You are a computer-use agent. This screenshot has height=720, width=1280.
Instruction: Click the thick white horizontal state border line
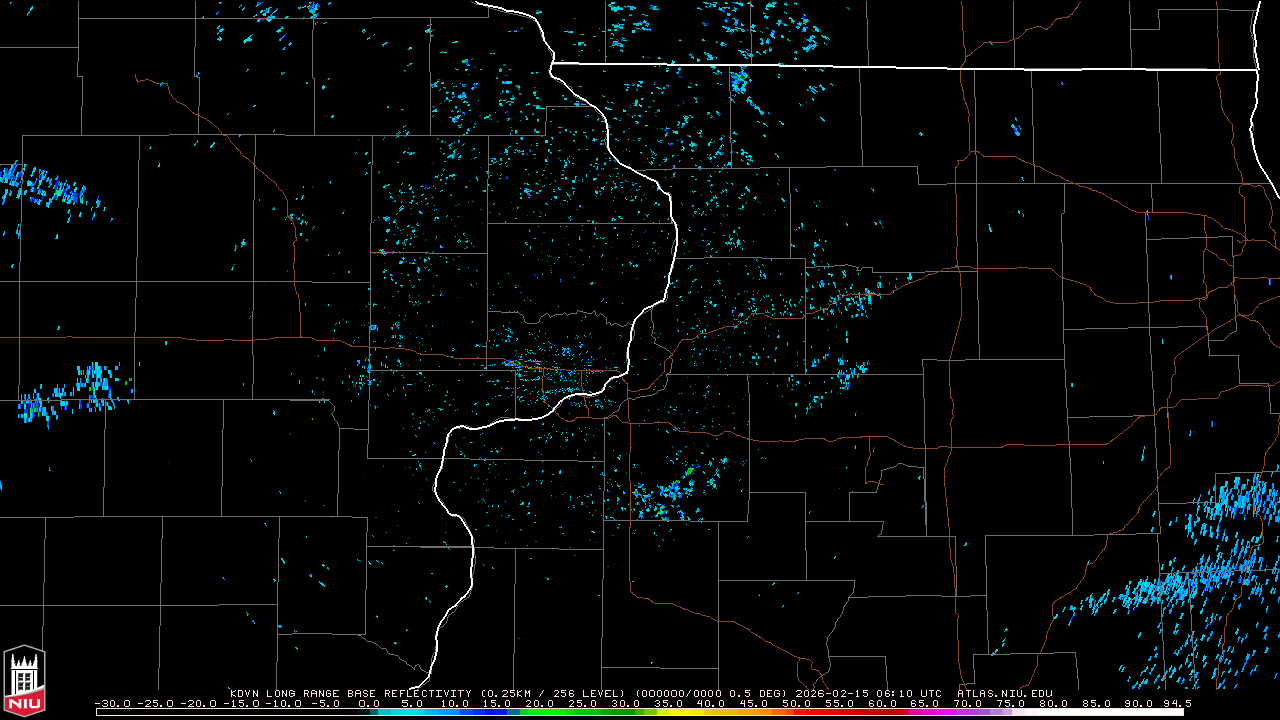click(x=900, y=67)
